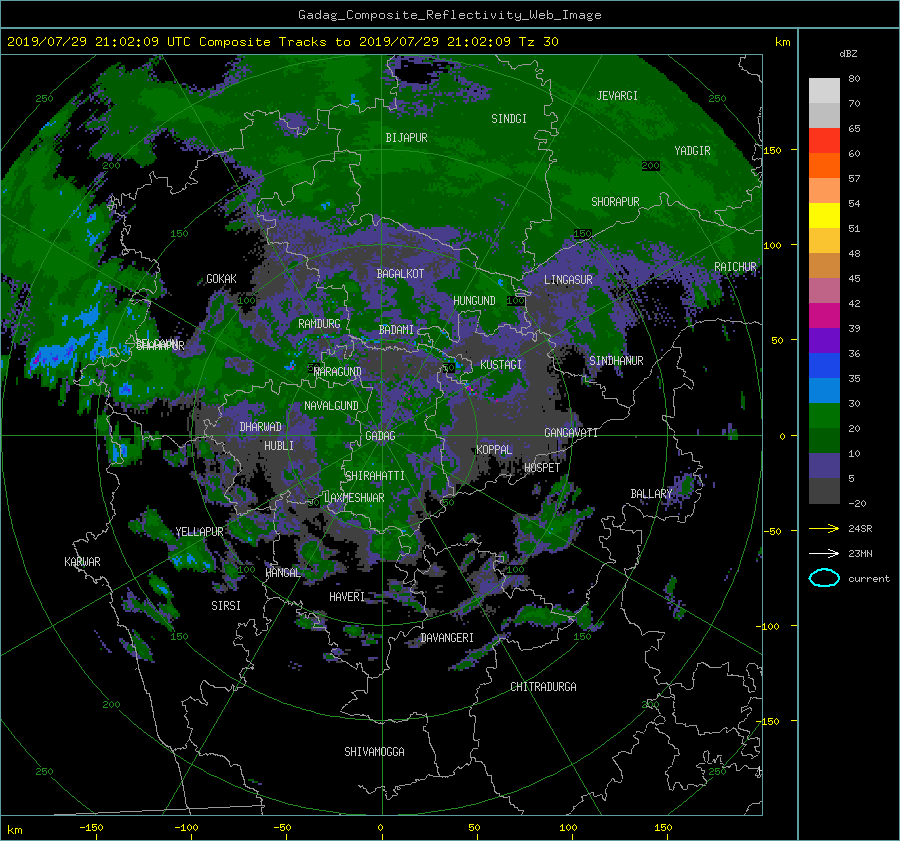Click the SINDHANUR city label

coord(616,361)
